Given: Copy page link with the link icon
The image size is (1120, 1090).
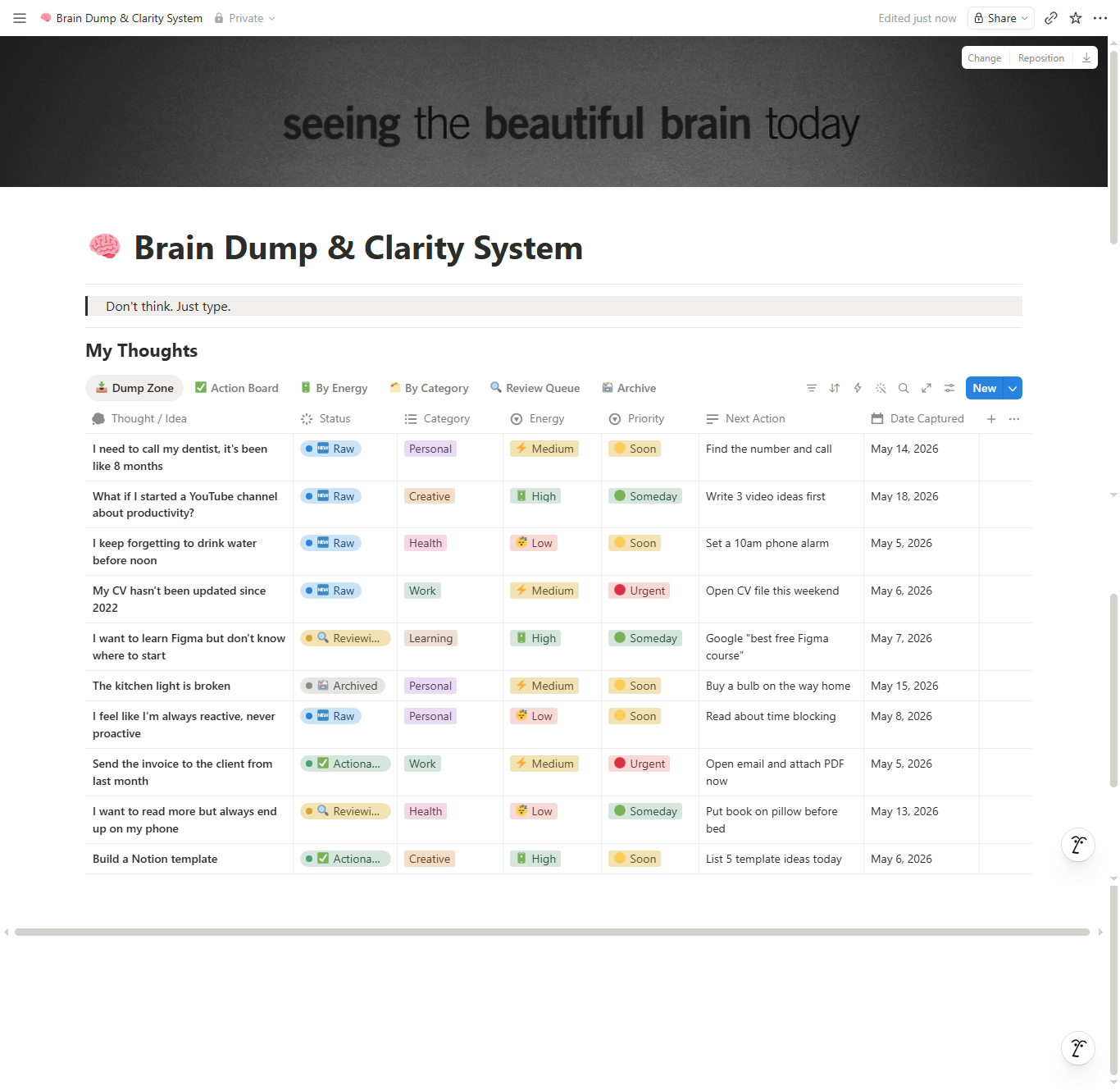Looking at the screenshot, I should pos(1051,18).
